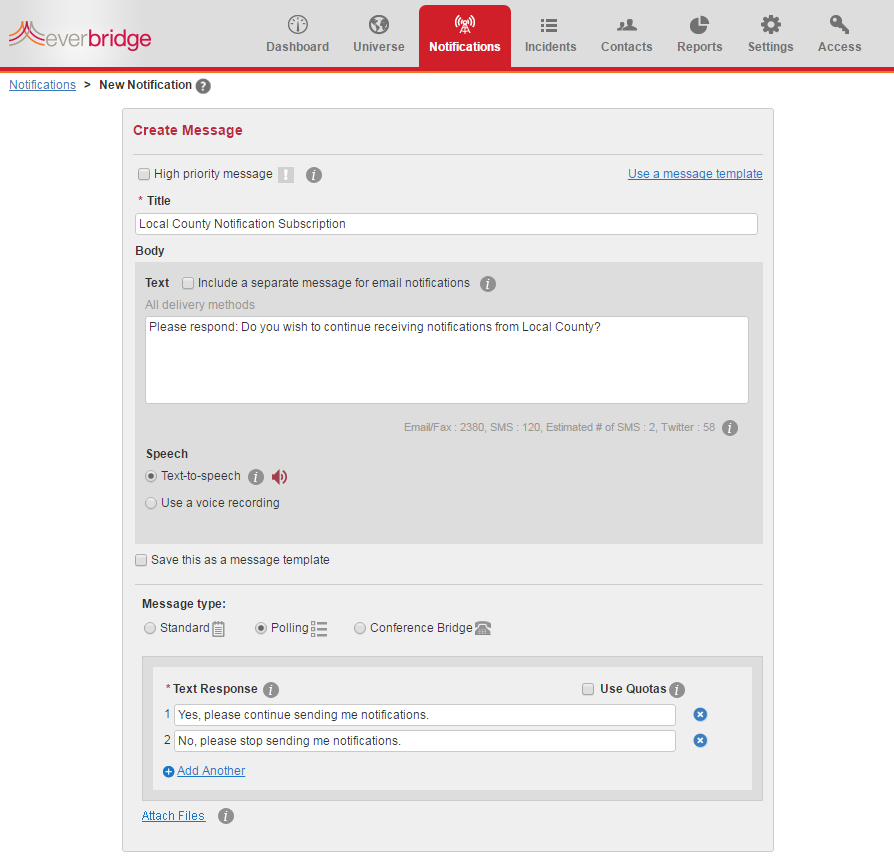Click the info icon next to Attach Files
This screenshot has height=856, width=894.
pyautogui.click(x=225, y=816)
